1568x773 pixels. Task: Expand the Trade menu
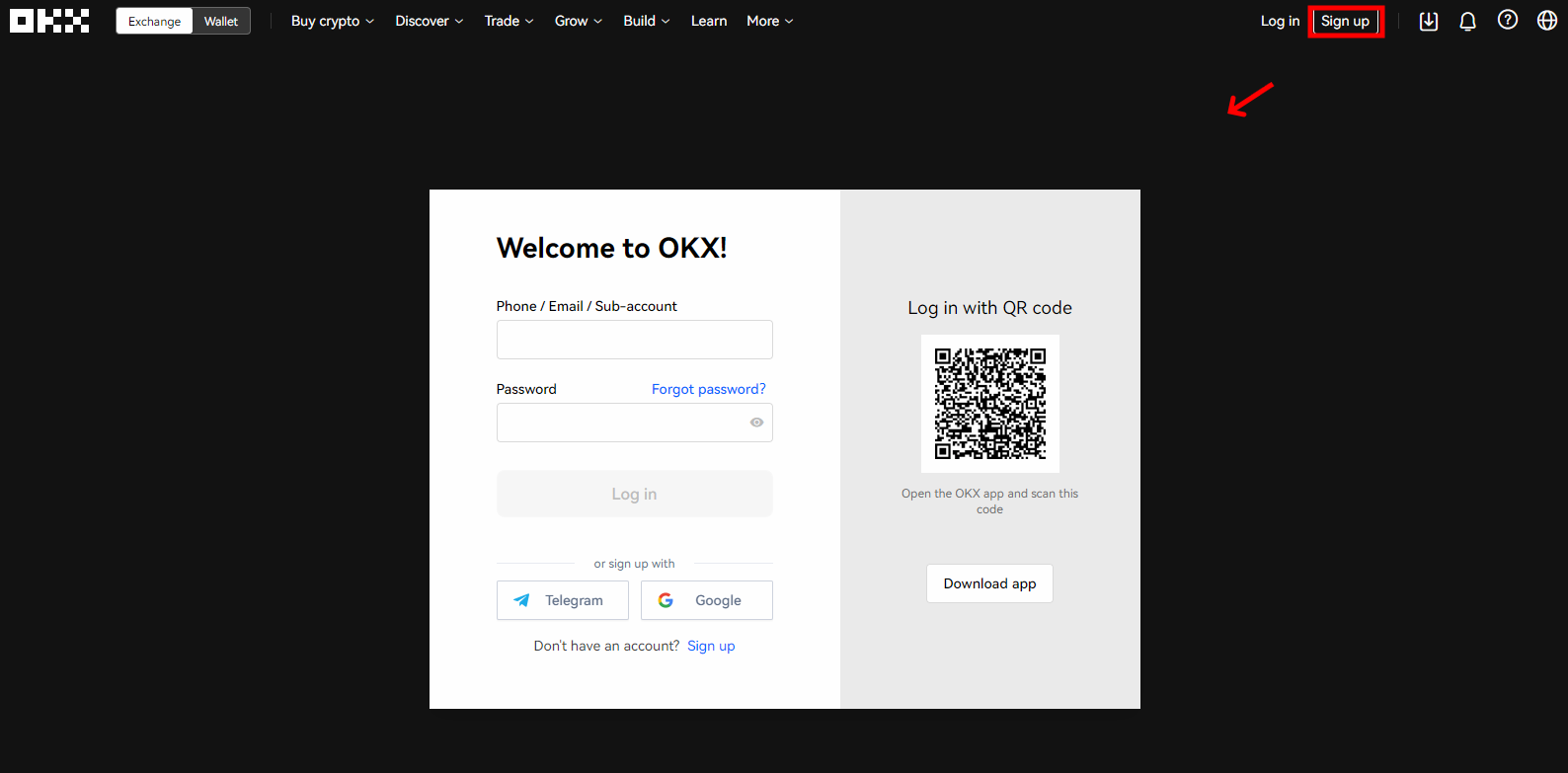click(509, 21)
